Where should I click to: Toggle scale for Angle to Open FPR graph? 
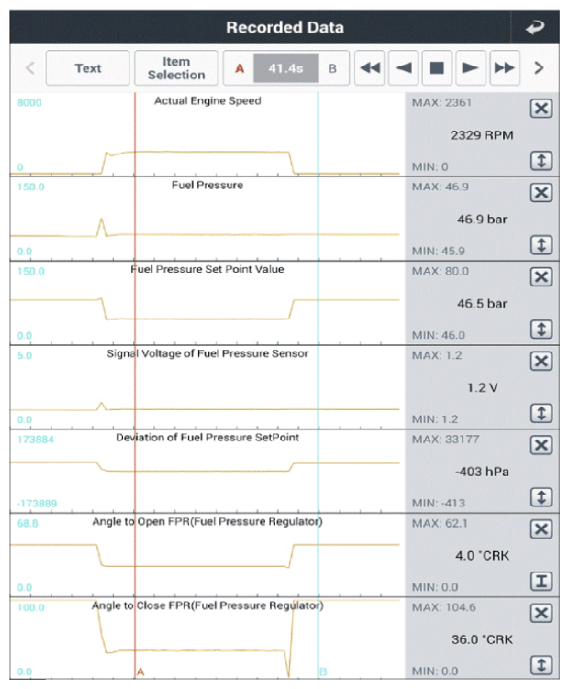coord(541,581)
